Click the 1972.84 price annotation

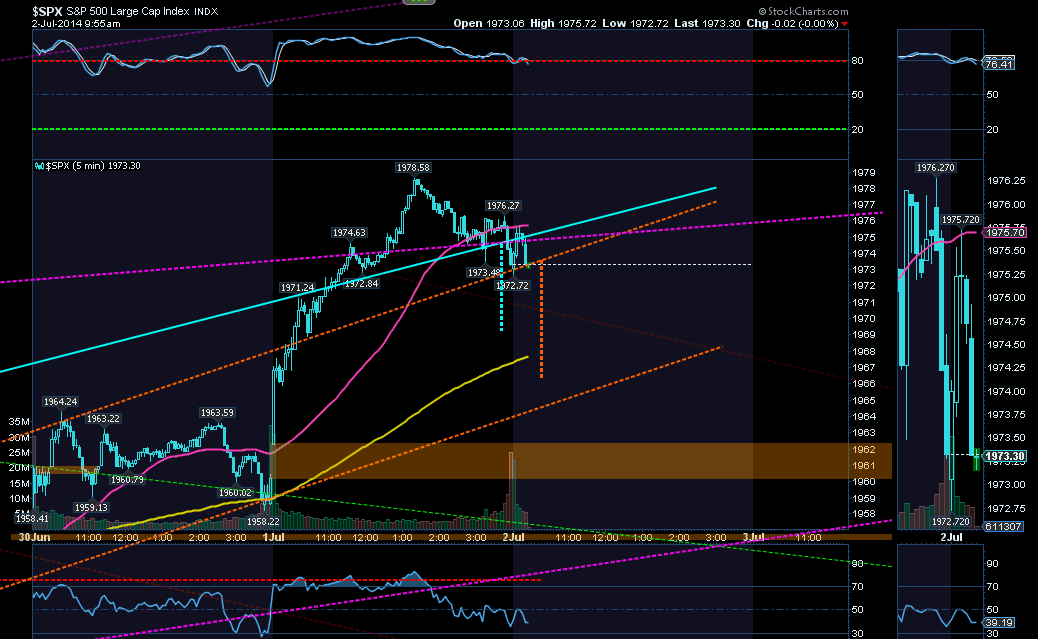coord(361,283)
